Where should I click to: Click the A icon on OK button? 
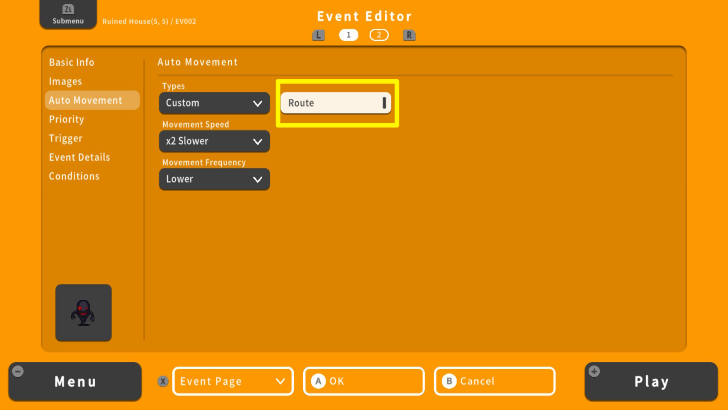tap(318, 382)
